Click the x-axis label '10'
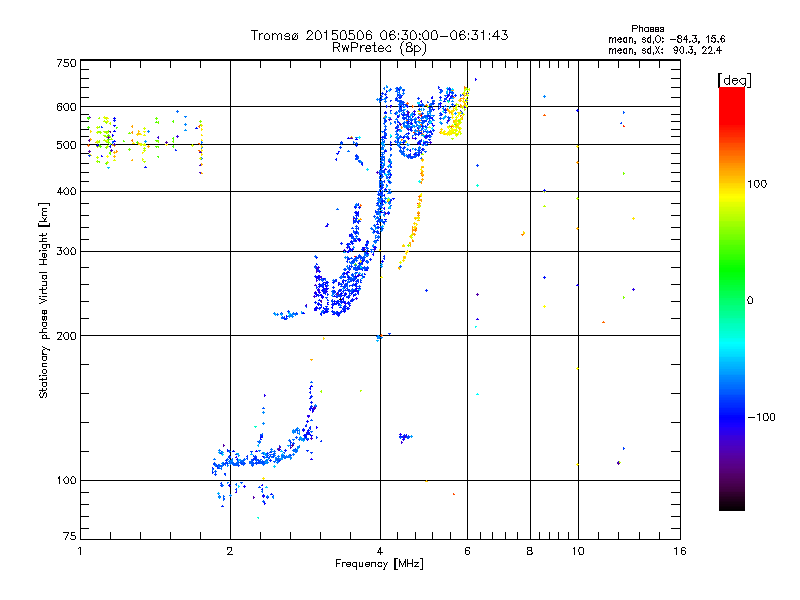The image size is (800, 600). [578, 551]
